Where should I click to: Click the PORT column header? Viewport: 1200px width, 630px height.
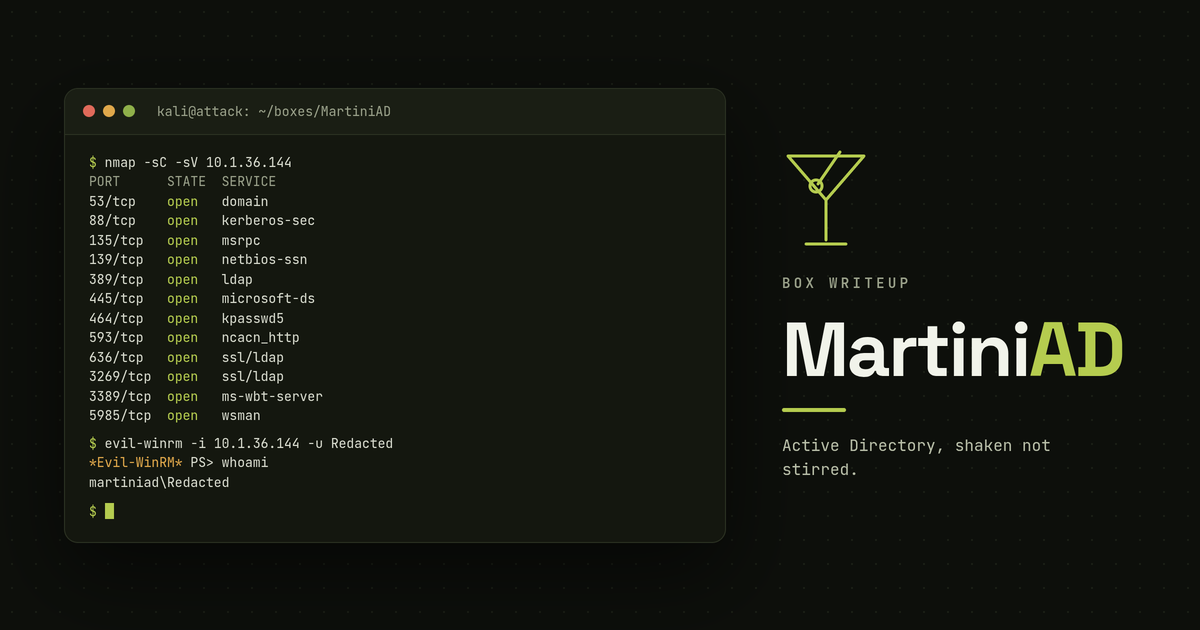tap(104, 182)
